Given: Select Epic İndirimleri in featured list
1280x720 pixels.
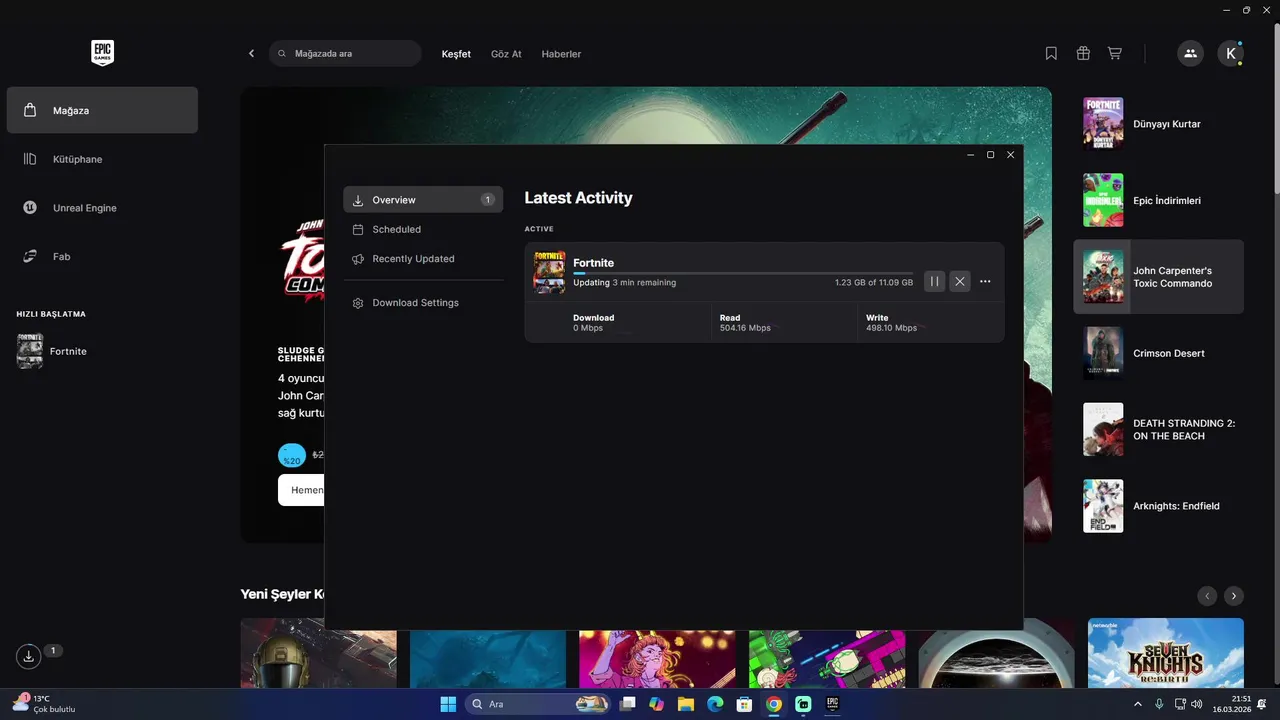Looking at the screenshot, I should click(1159, 201).
